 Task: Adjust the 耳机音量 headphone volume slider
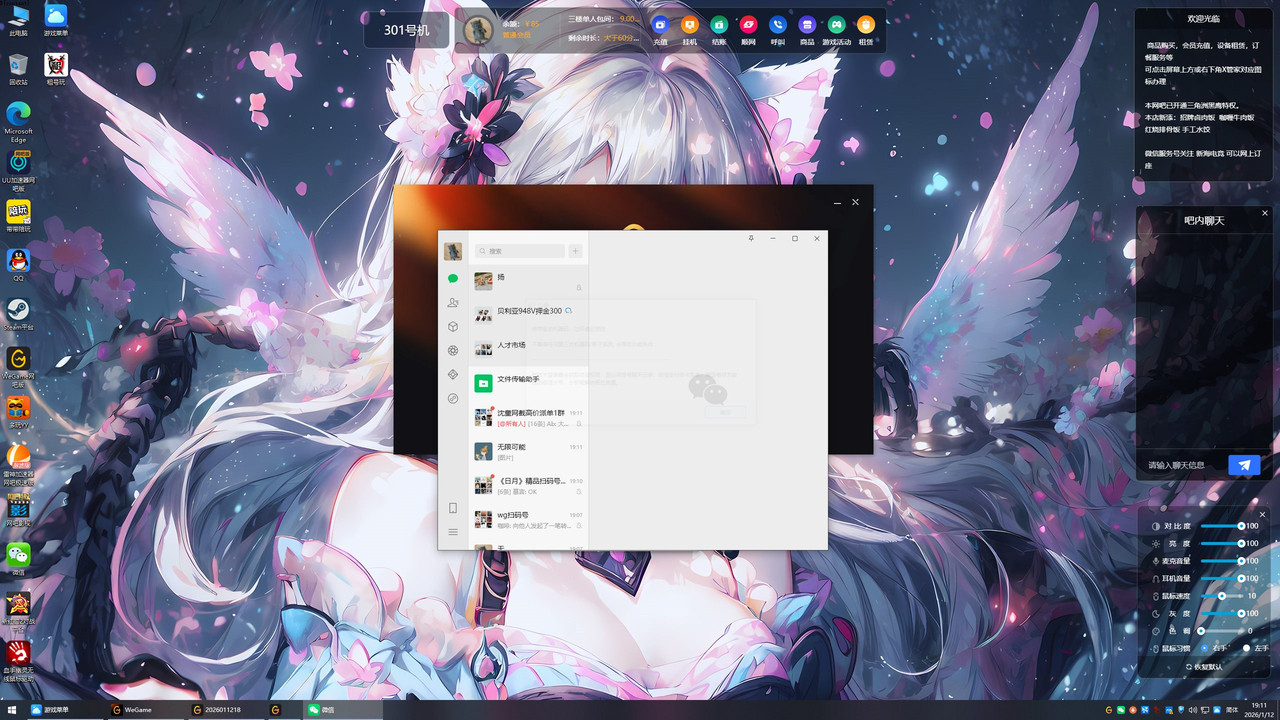[x=1222, y=578]
